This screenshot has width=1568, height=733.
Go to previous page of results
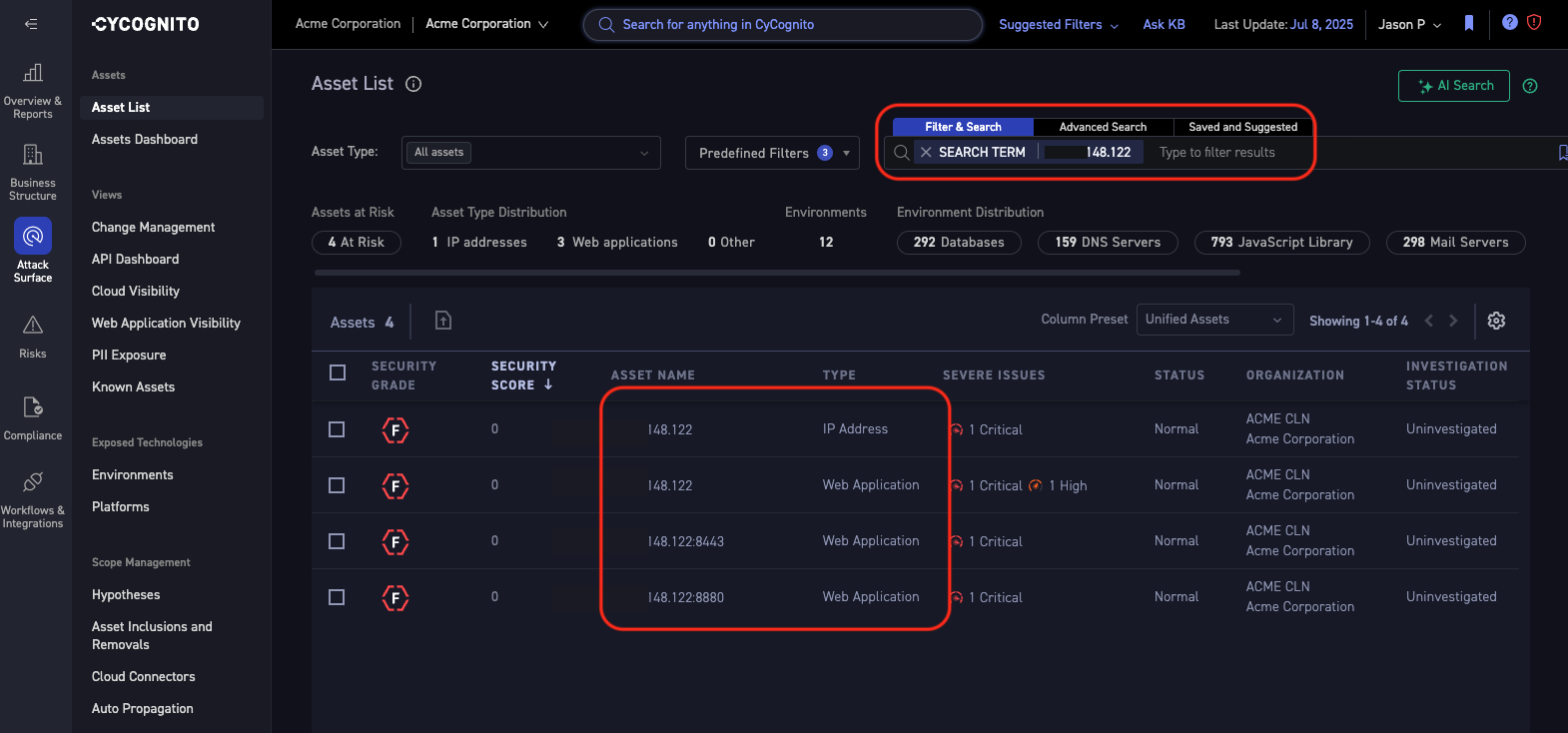click(x=1429, y=321)
